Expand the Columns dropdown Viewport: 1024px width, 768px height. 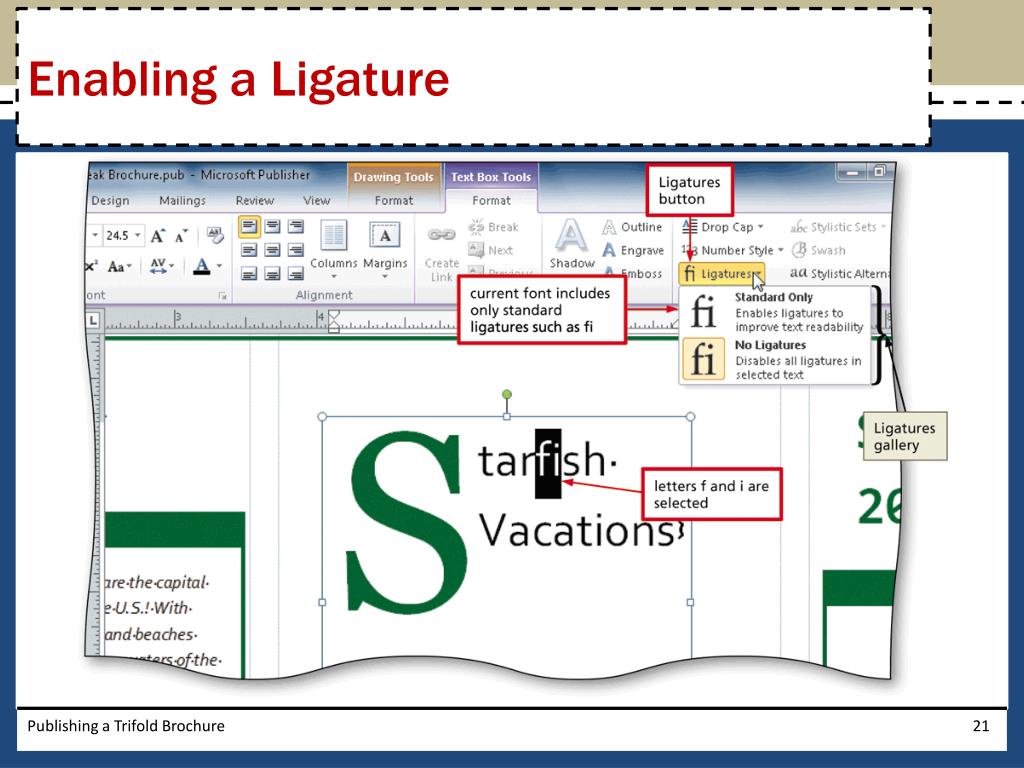pyautogui.click(x=334, y=276)
